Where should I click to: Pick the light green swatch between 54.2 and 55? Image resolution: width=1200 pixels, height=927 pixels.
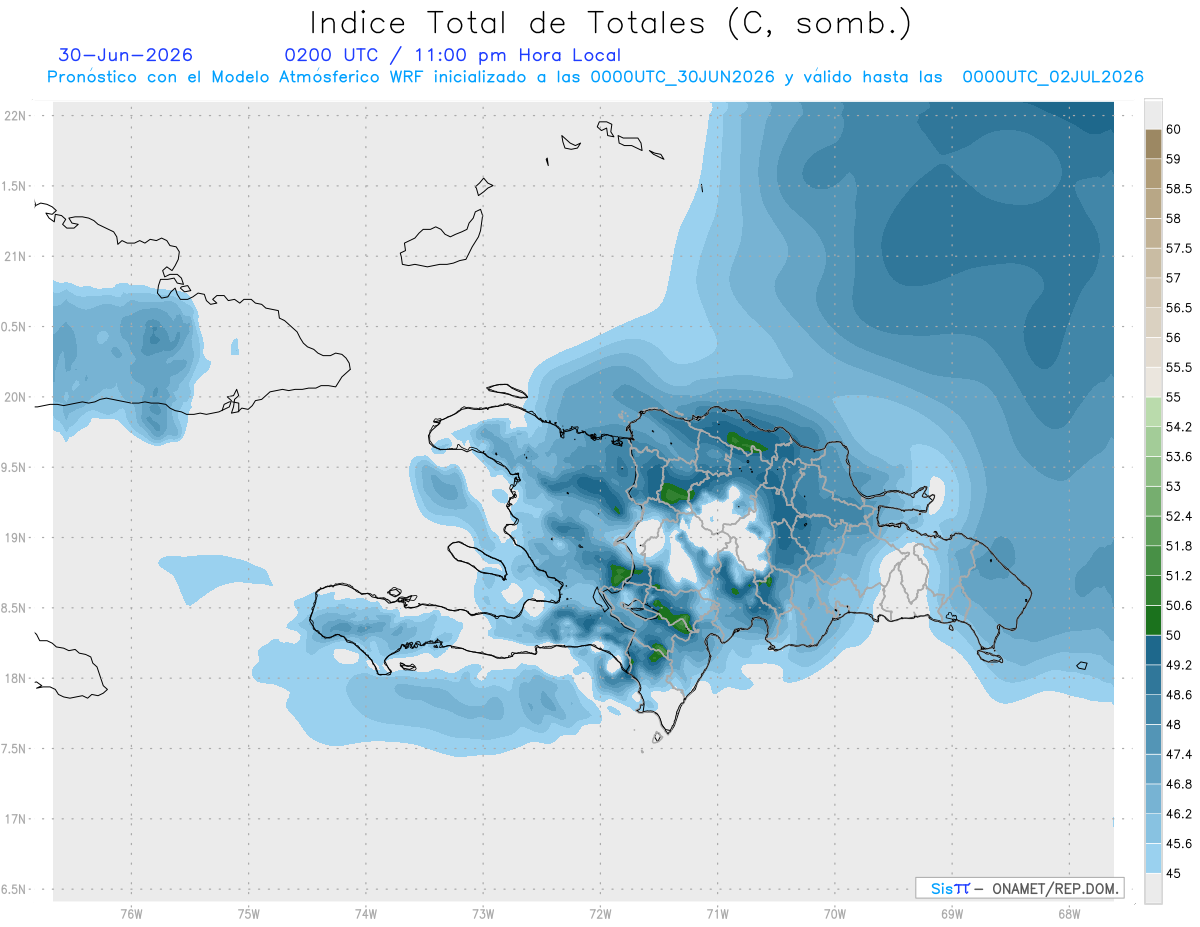tap(1153, 412)
